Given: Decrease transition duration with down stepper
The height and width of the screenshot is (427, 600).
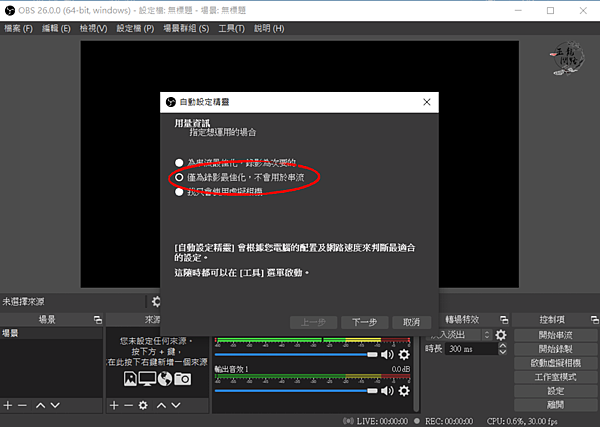Looking at the screenshot, I should (503, 352).
